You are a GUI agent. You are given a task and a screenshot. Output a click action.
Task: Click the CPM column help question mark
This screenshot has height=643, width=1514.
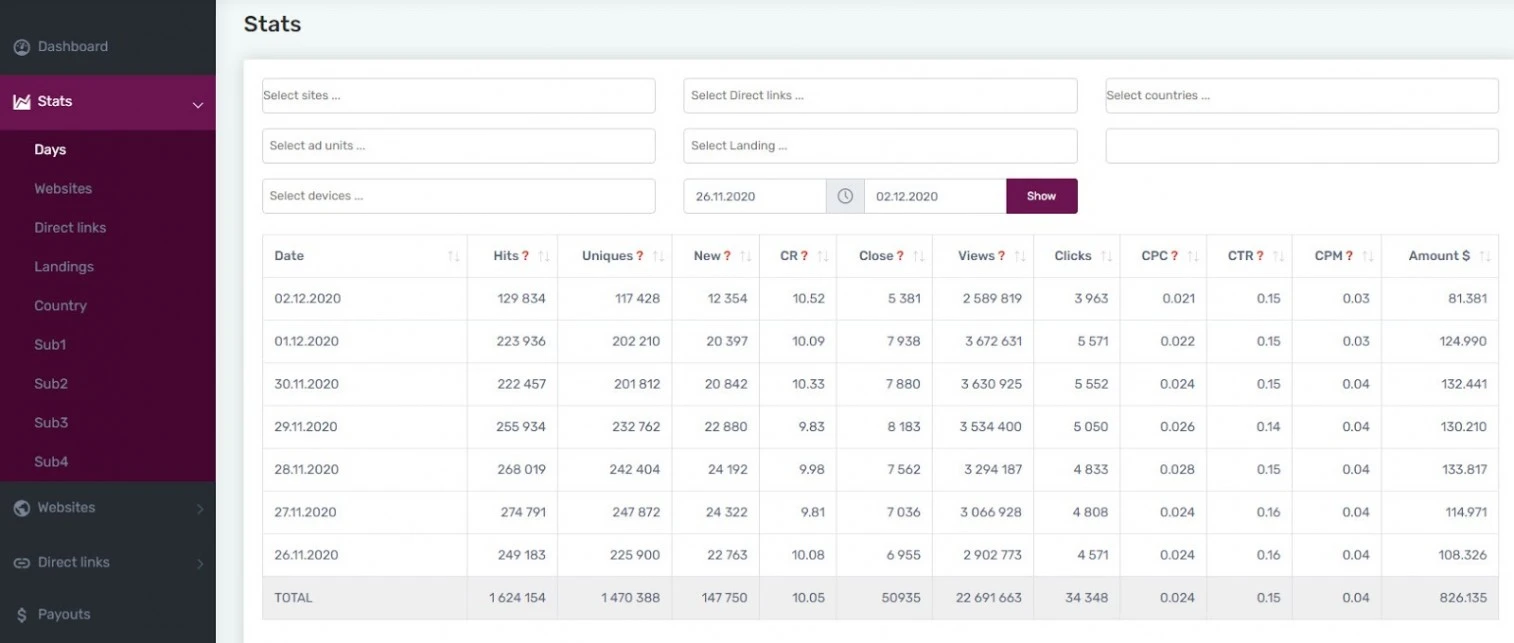[x=1349, y=256]
